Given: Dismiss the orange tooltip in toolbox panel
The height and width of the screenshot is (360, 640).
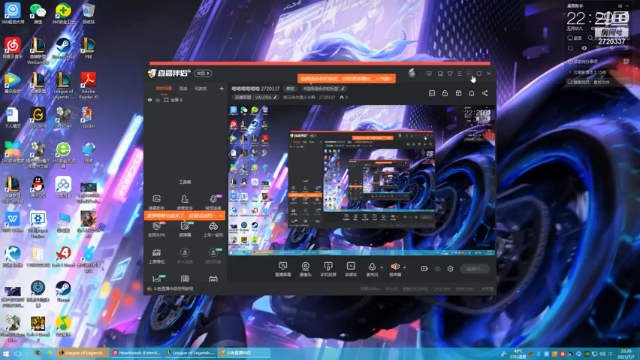Looking at the screenshot, I should 221,215.
